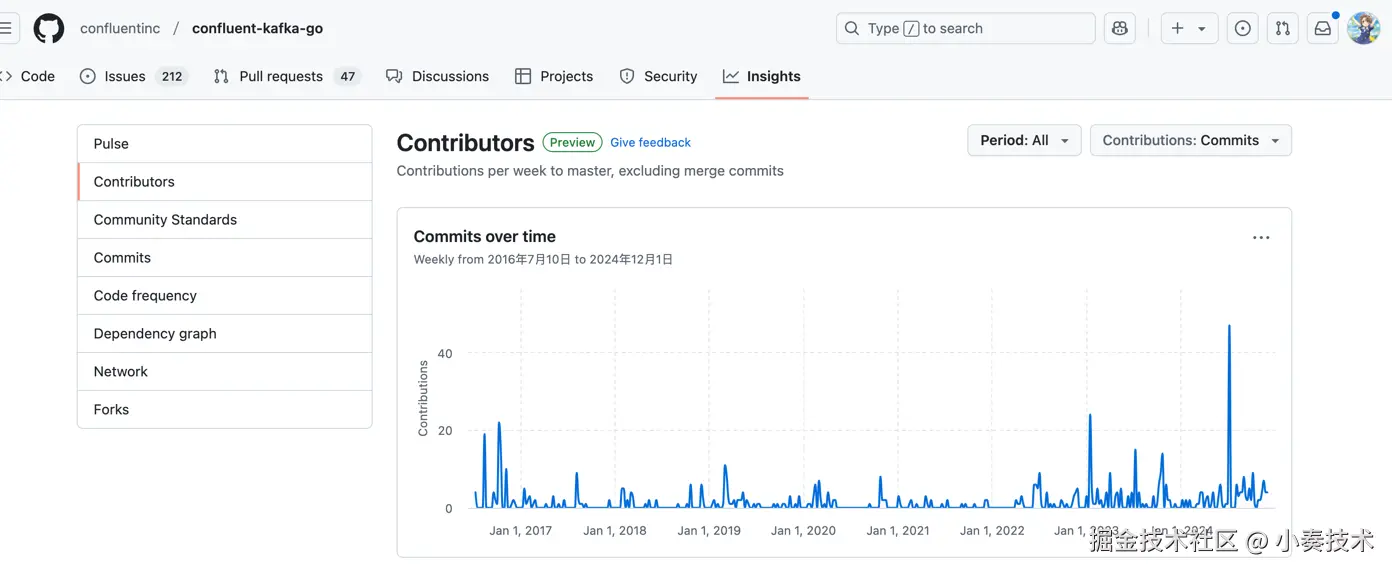Open Code frequency in the sidebar
The width and height of the screenshot is (1392, 572).
(x=225, y=296)
